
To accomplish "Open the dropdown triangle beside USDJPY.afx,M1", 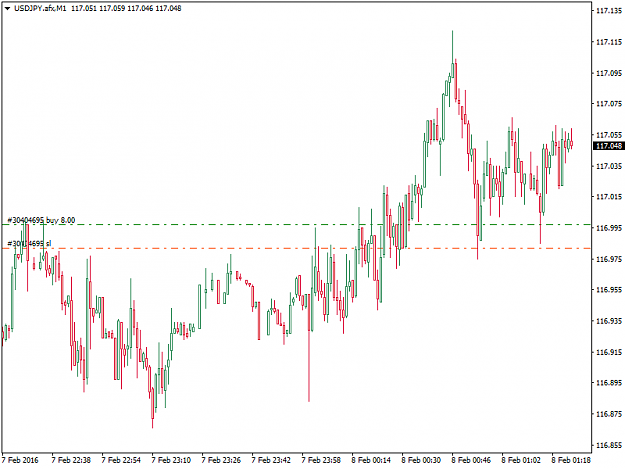I will pyautogui.click(x=8, y=8).
